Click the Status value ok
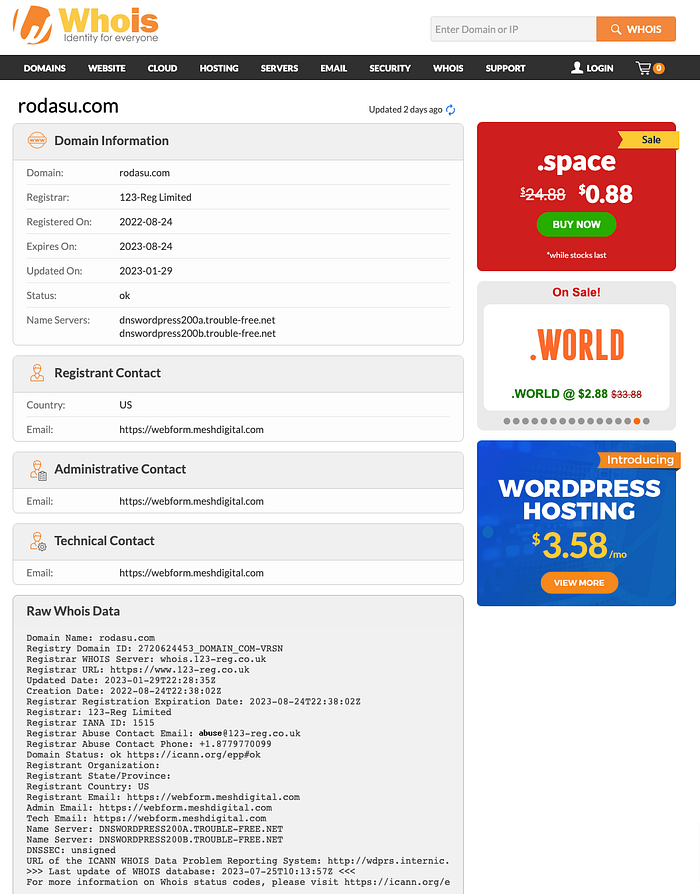700x894 pixels. 125,295
